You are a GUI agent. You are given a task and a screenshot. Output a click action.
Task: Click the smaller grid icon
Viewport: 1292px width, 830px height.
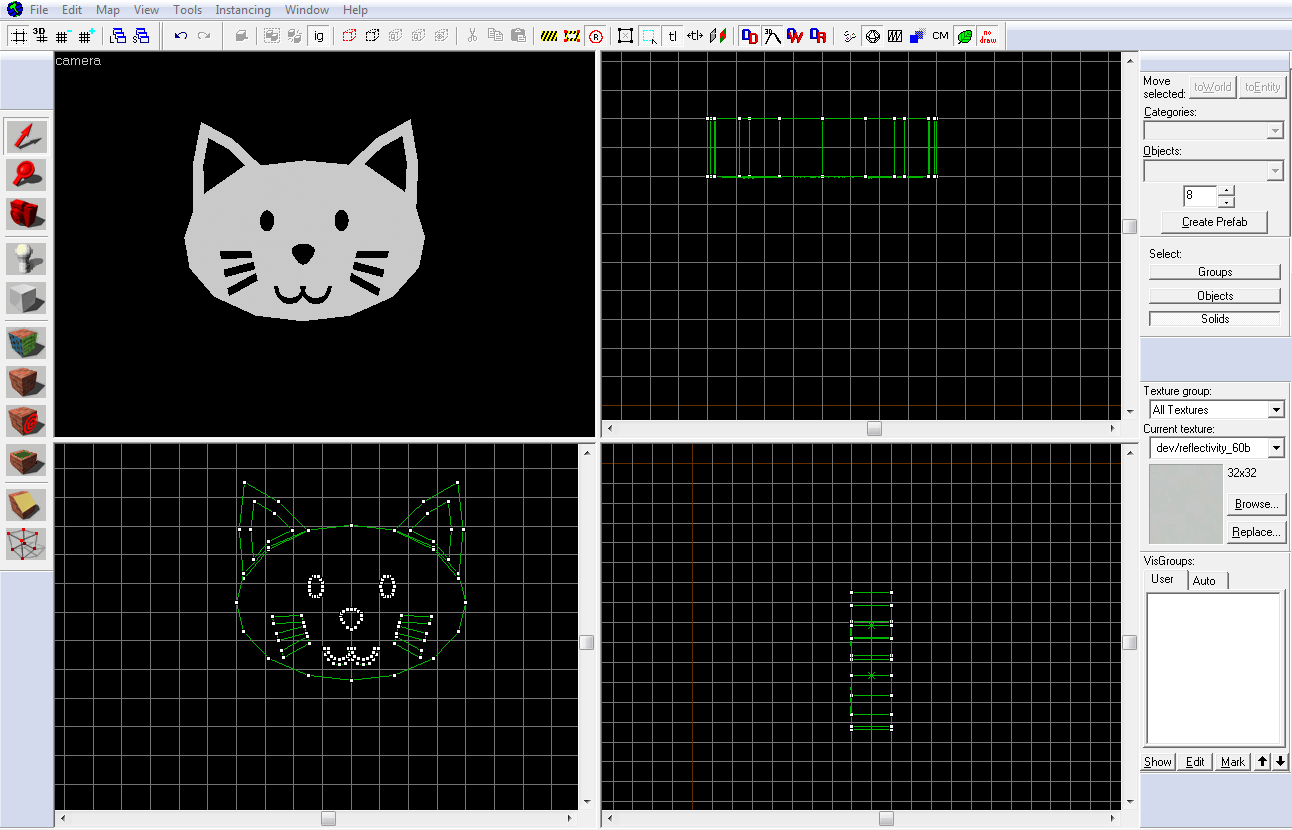coord(62,36)
